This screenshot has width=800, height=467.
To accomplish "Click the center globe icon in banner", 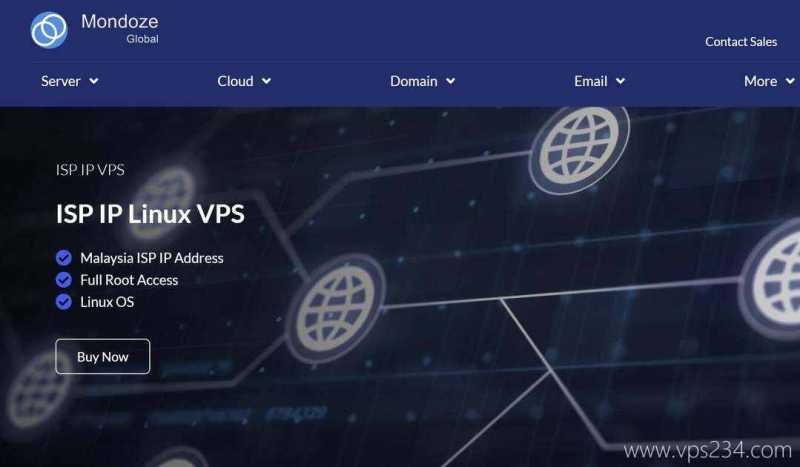I will click(x=336, y=308).
